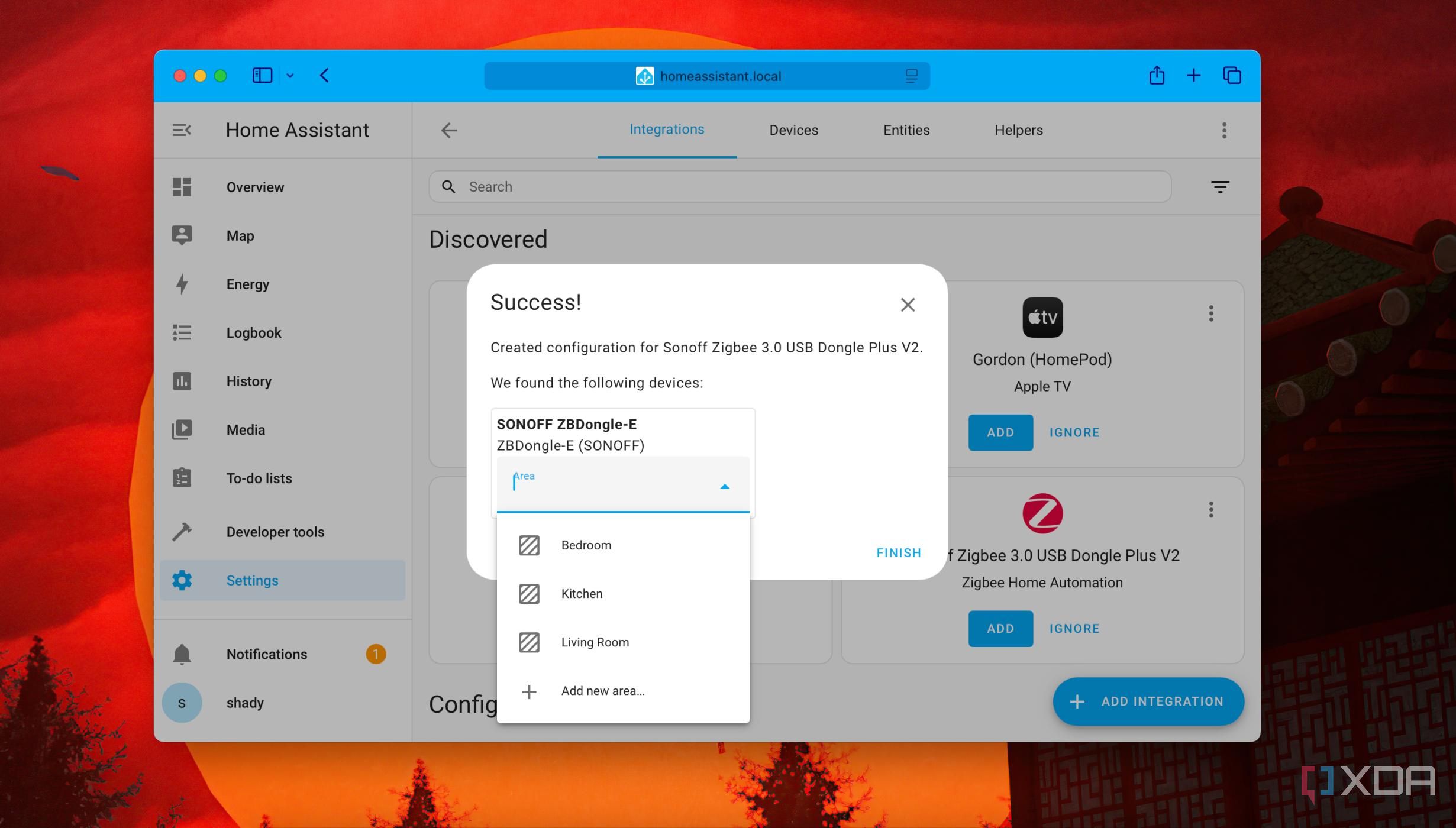
Task: Open the Gordon (HomePod) card overflow menu
Action: pyautogui.click(x=1211, y=313)
